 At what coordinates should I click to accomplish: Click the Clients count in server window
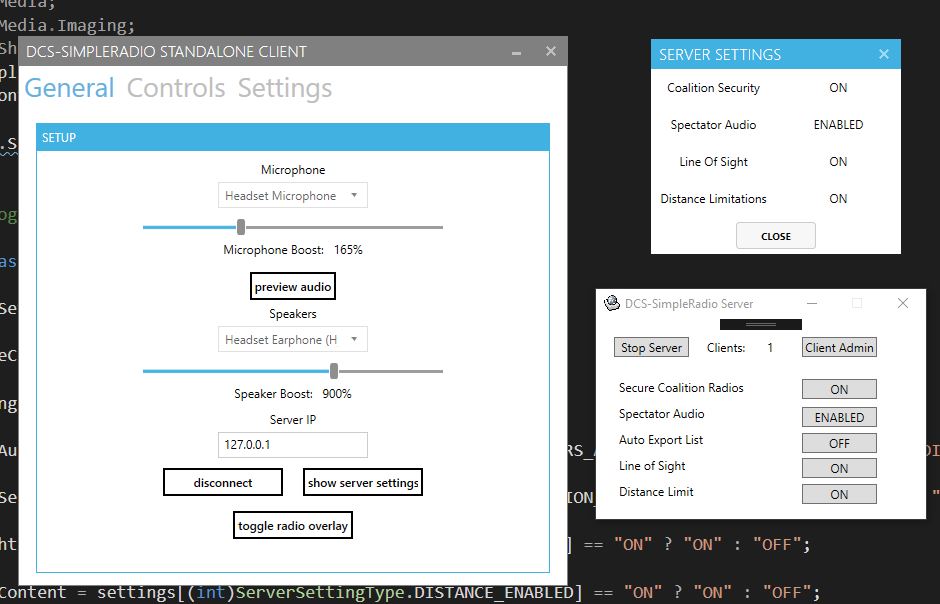[x=770, y=348]
